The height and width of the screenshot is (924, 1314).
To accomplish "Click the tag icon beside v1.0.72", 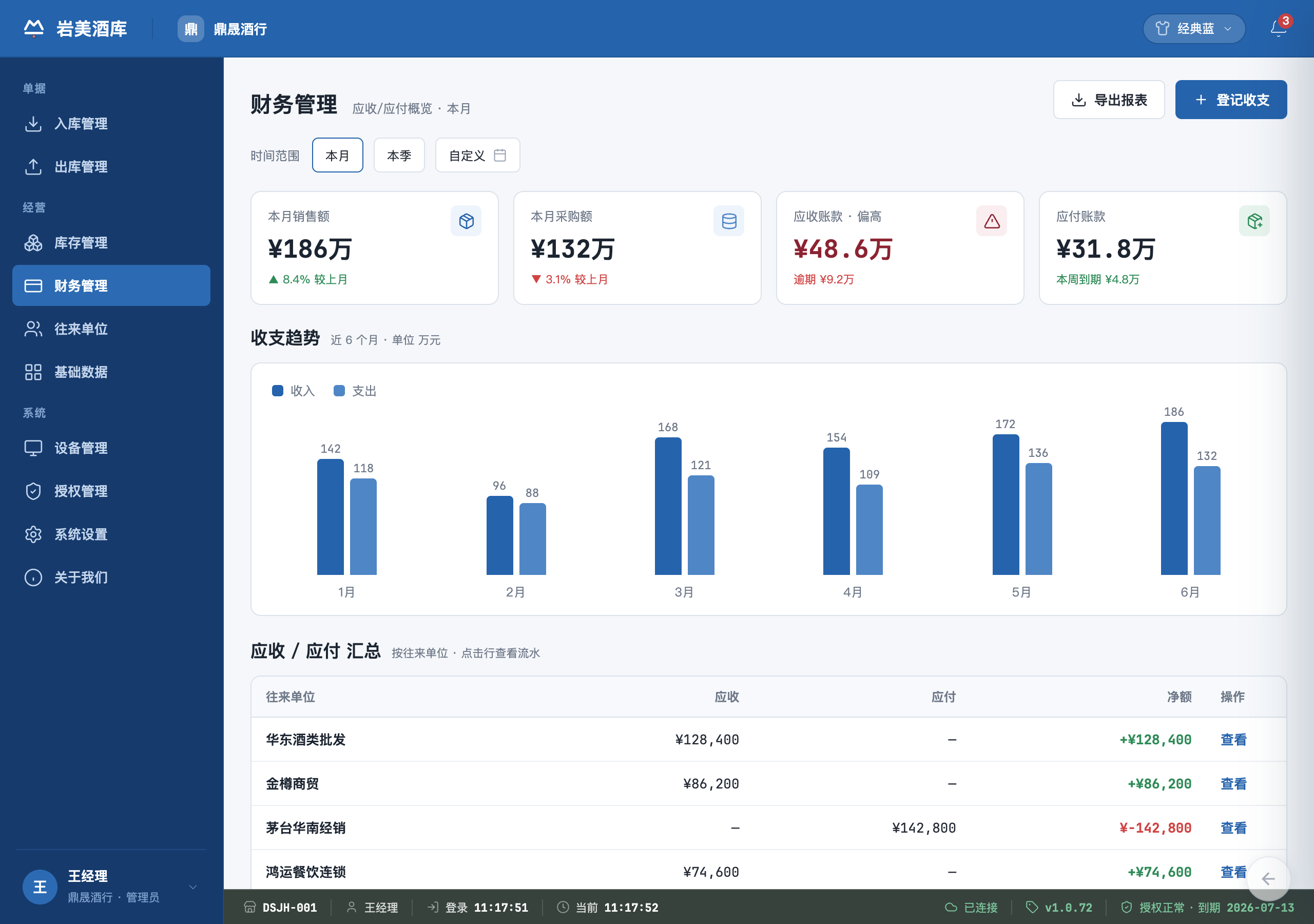I will coord(1032,907).
